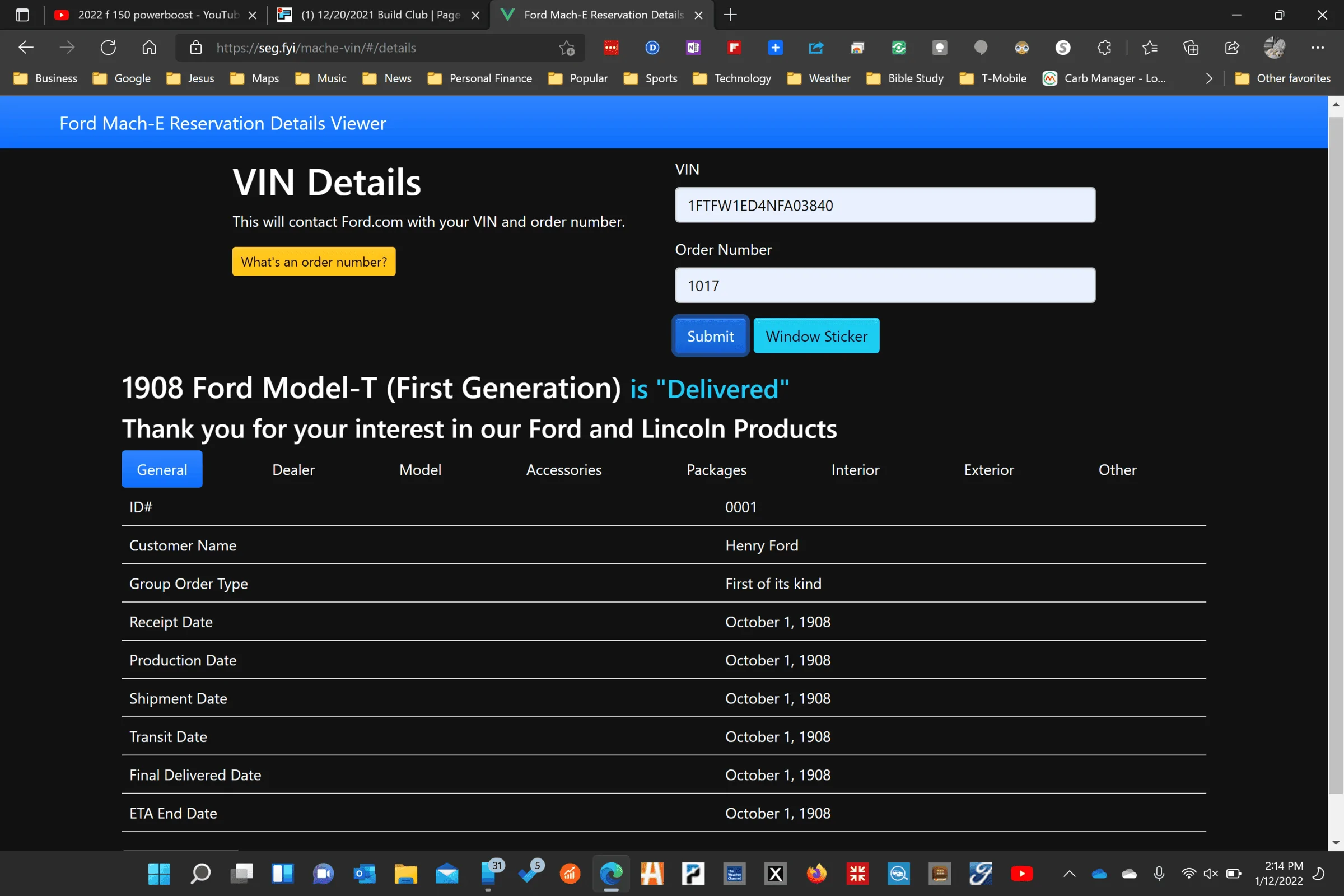Screen dimensions: 1344x896
Task: Open the Extensions puzzle-piece icon
Action: pyautogui.click(x=1103, y=48)
